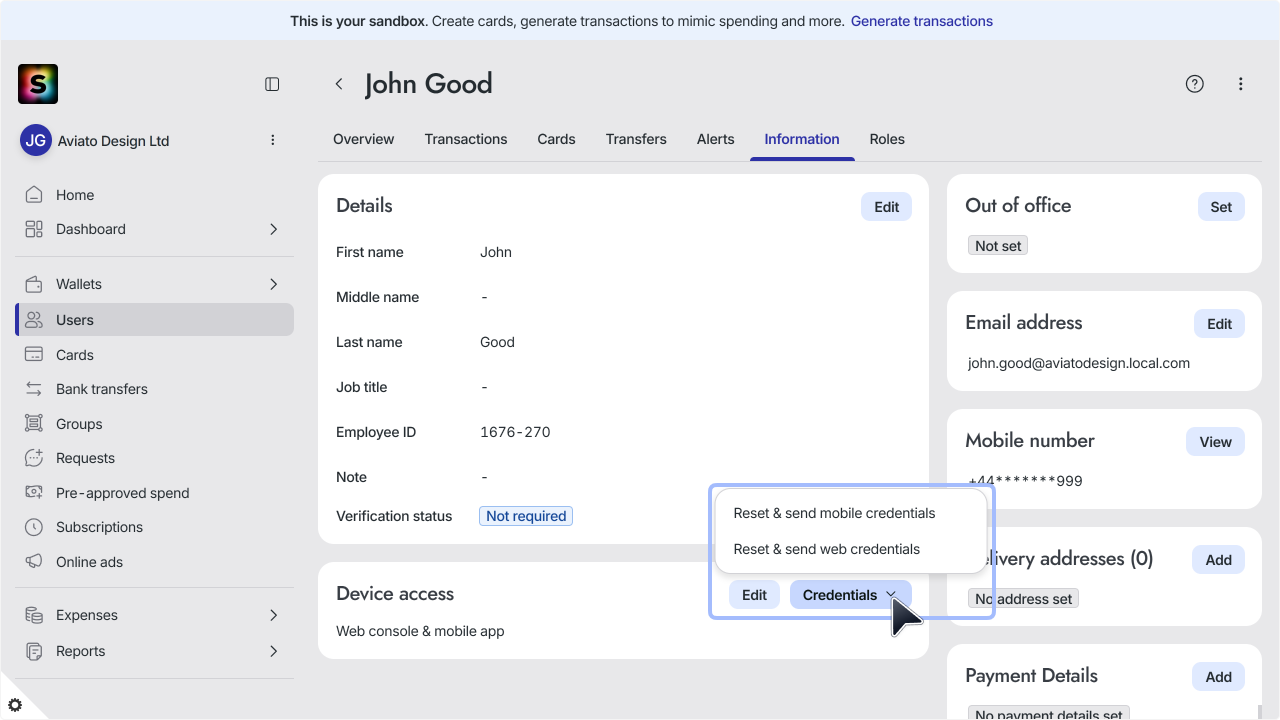Viewport: 1280px width, 720px height.
Task: Click the Dashboard grid icon
Action: 34,229
